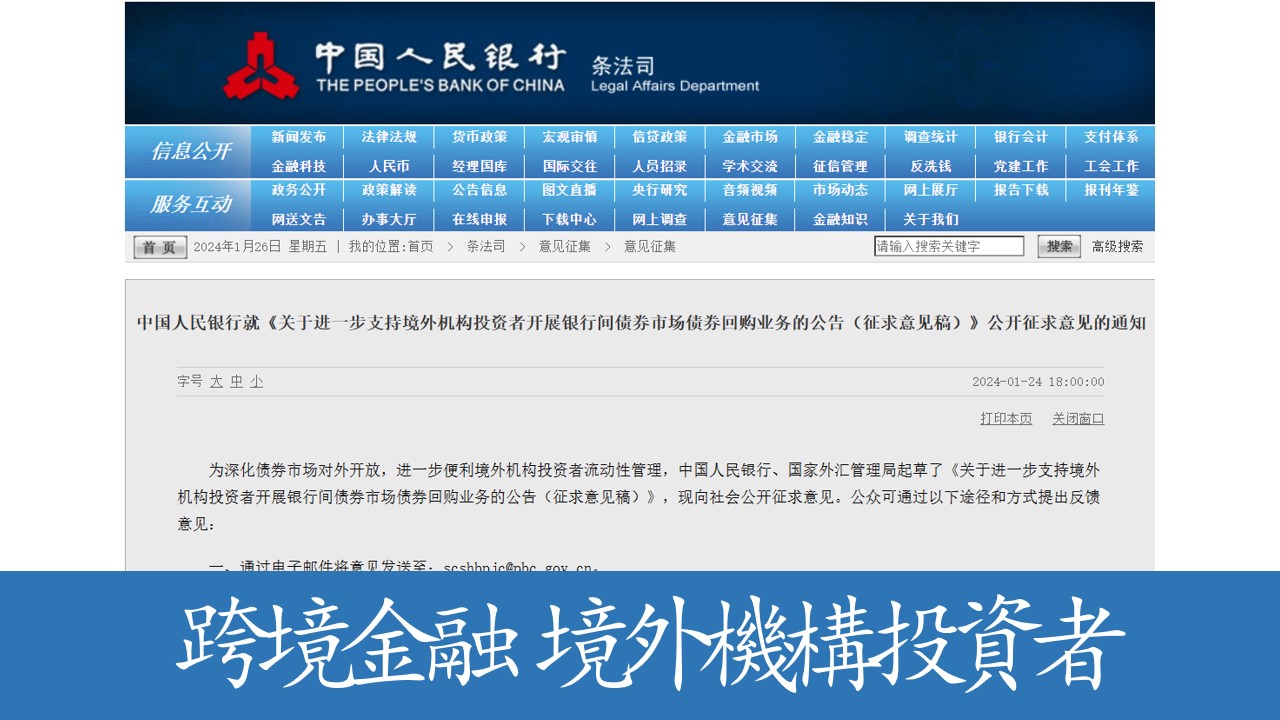Click the 关闭窗口 link

point(1078,419)
